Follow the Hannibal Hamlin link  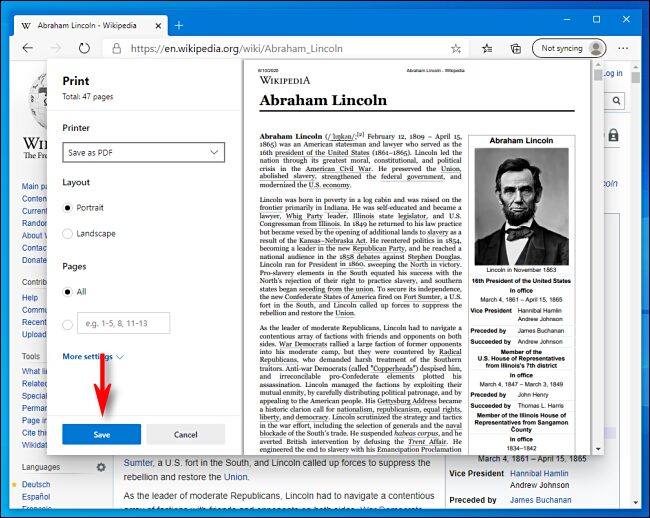pyautogui.click(x=539, y=473)
